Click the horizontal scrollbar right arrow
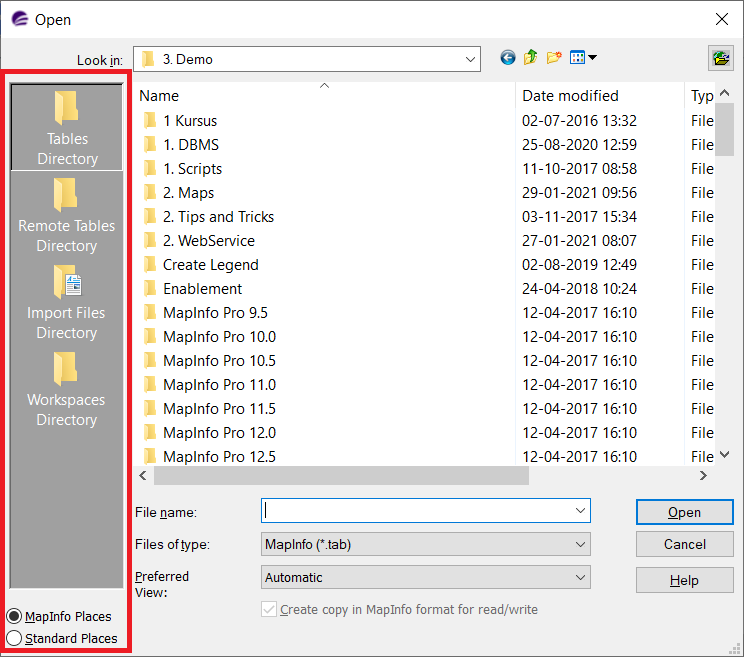Viewport: 744px width, 657px height. 703,475
